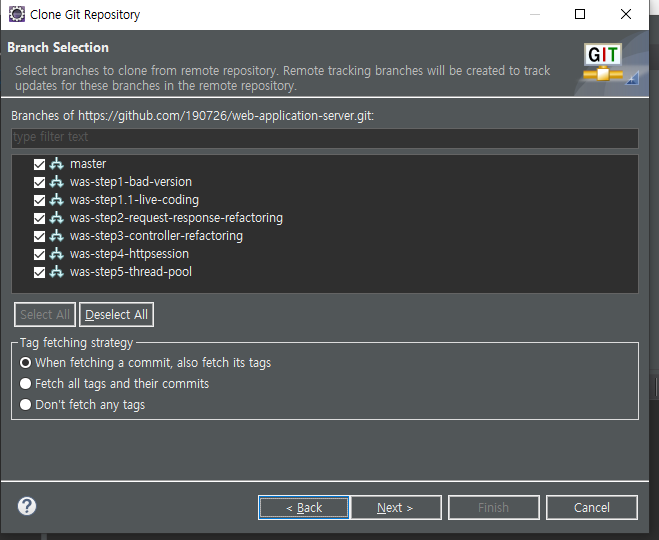Click the branch icon next to was-step5-thread-pool
Screen dimensions: 659x540
(x=57, y=272)
